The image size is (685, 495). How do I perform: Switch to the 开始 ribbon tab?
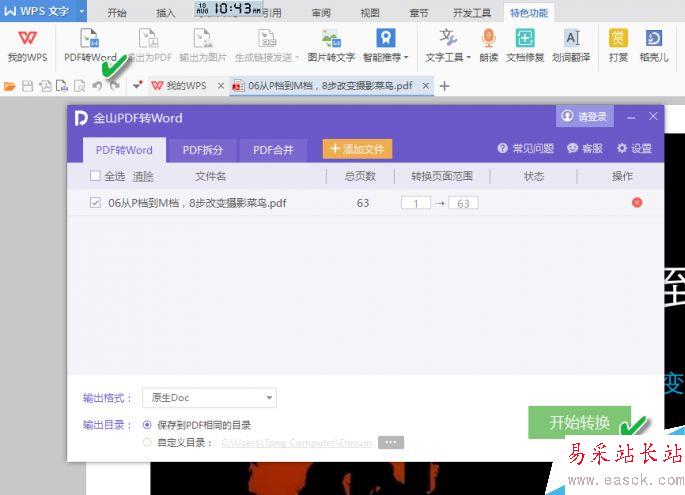pyautogui.click(x=117, y=13)
